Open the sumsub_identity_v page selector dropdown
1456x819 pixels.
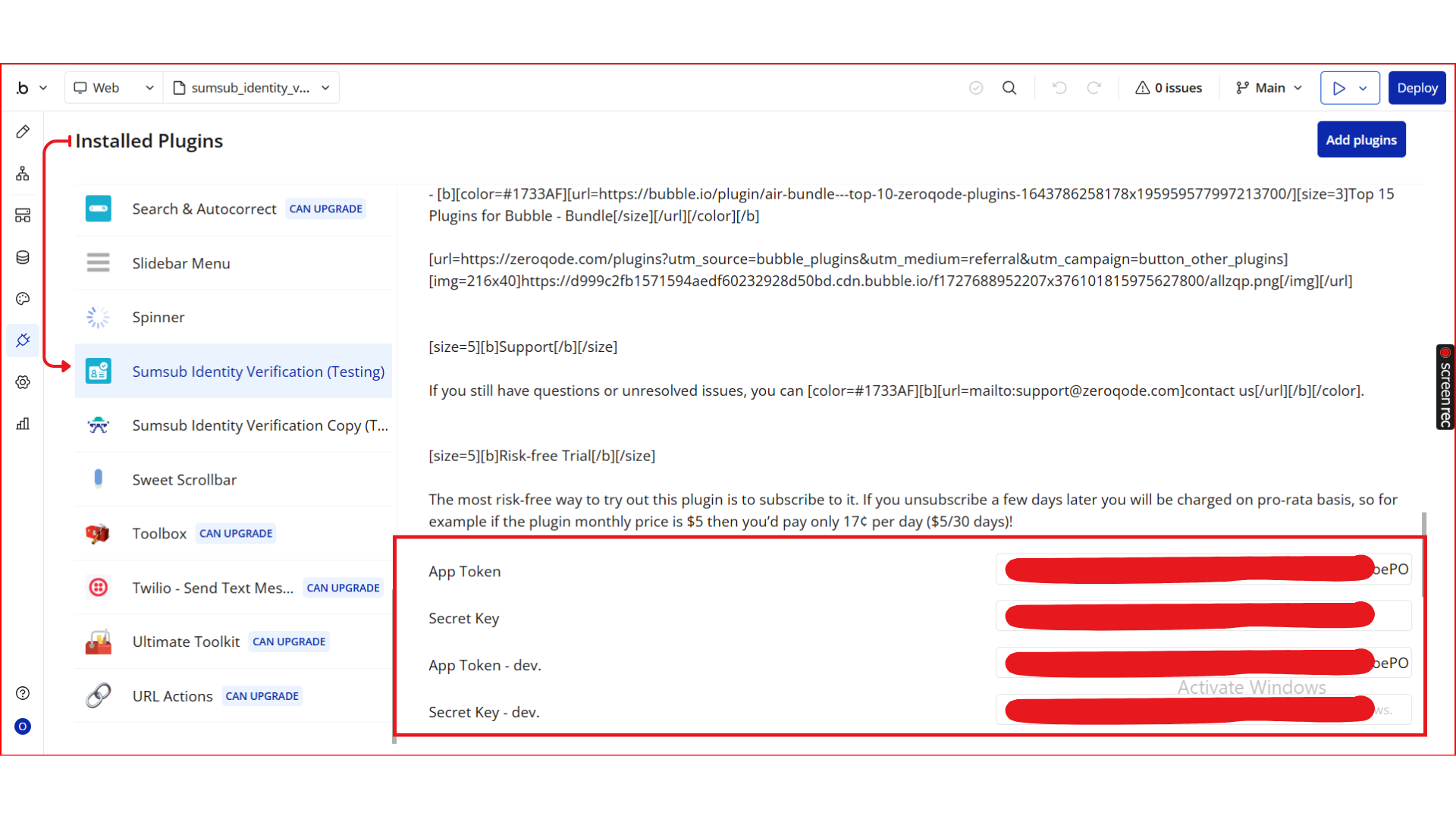click(252, 88)
